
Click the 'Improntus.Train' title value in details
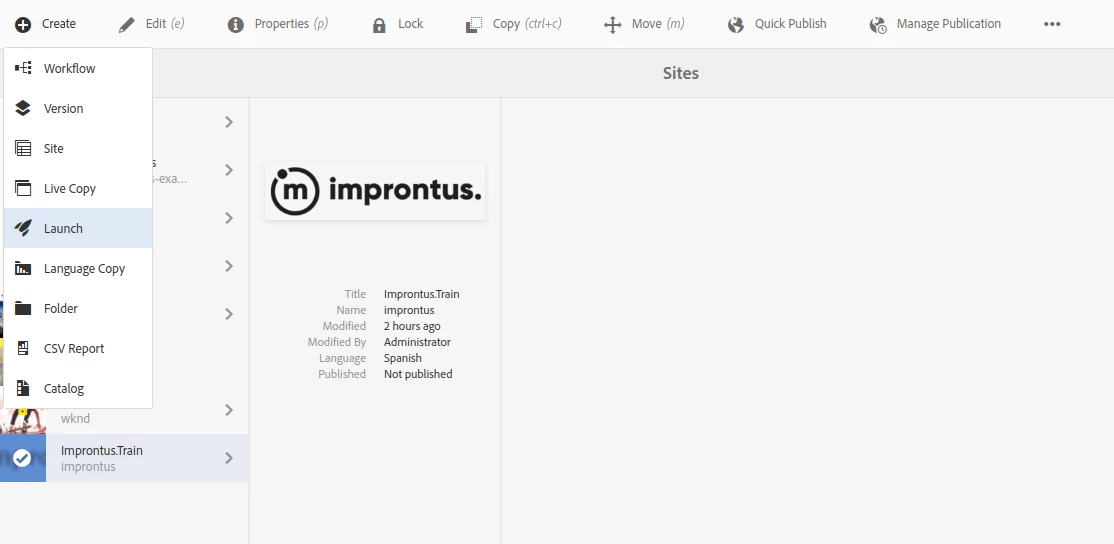point(421,294)
